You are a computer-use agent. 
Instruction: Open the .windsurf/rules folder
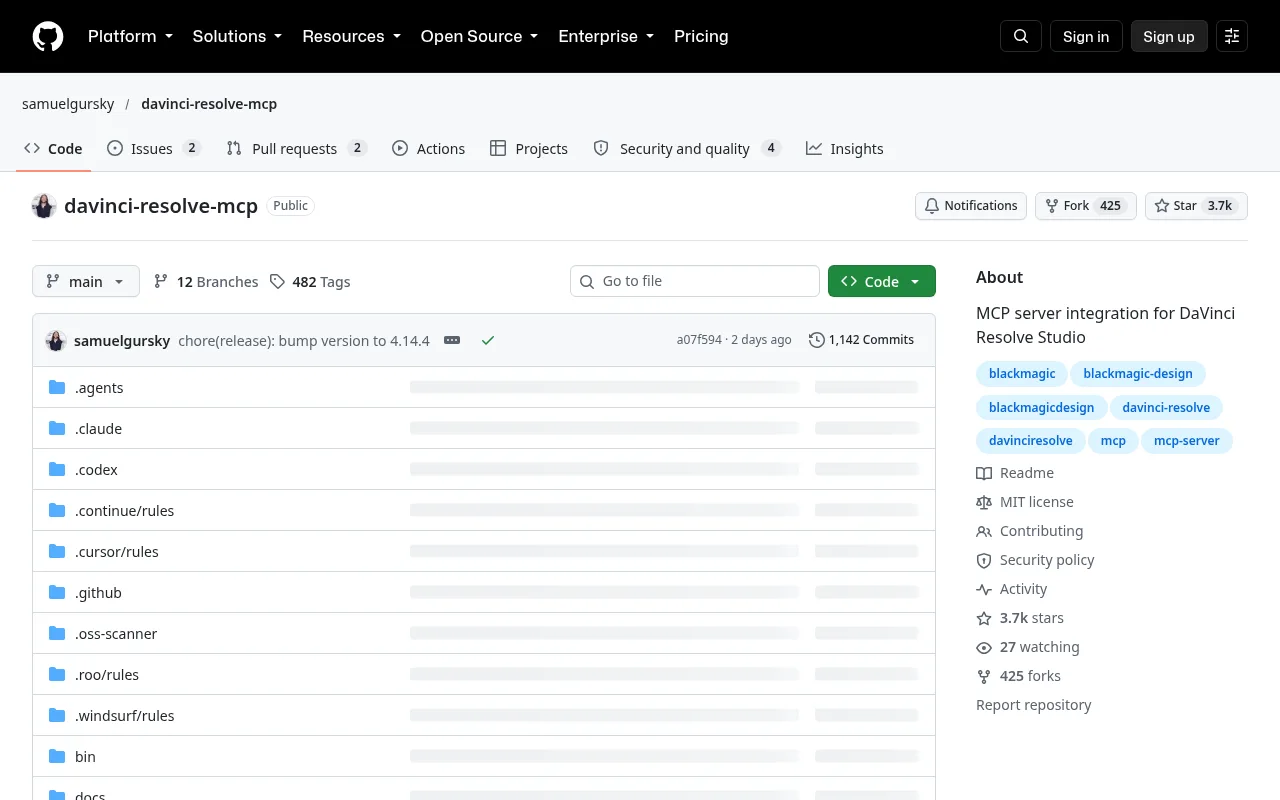point(125,716)
